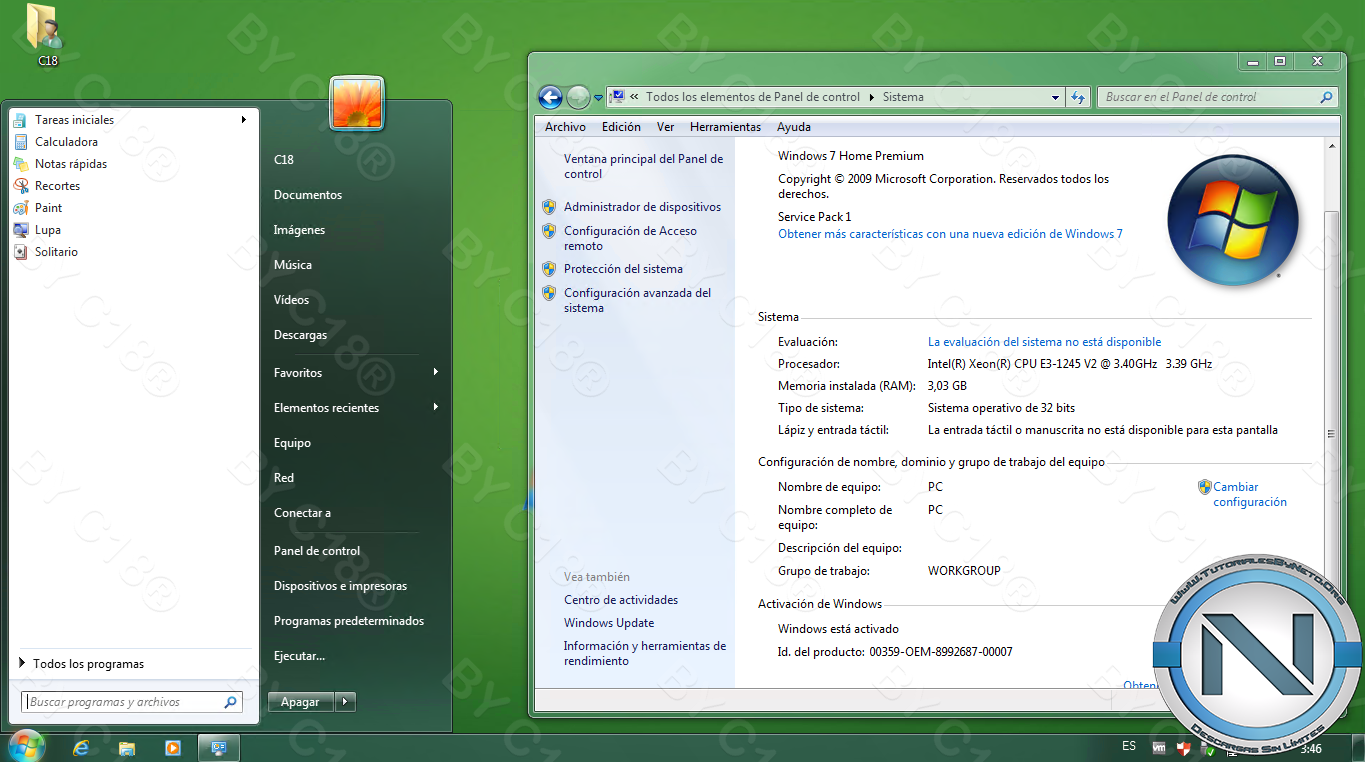Click the C18 desktop folder icon
The height and width of the screenshot is (762, 1365).
pyautogui.click(x=47, y=35)
